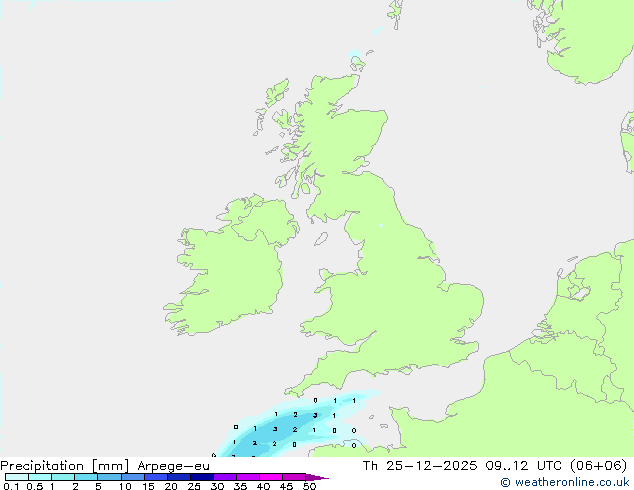
Task: Click the legend label '50'
Action: (x=309, y=486)
